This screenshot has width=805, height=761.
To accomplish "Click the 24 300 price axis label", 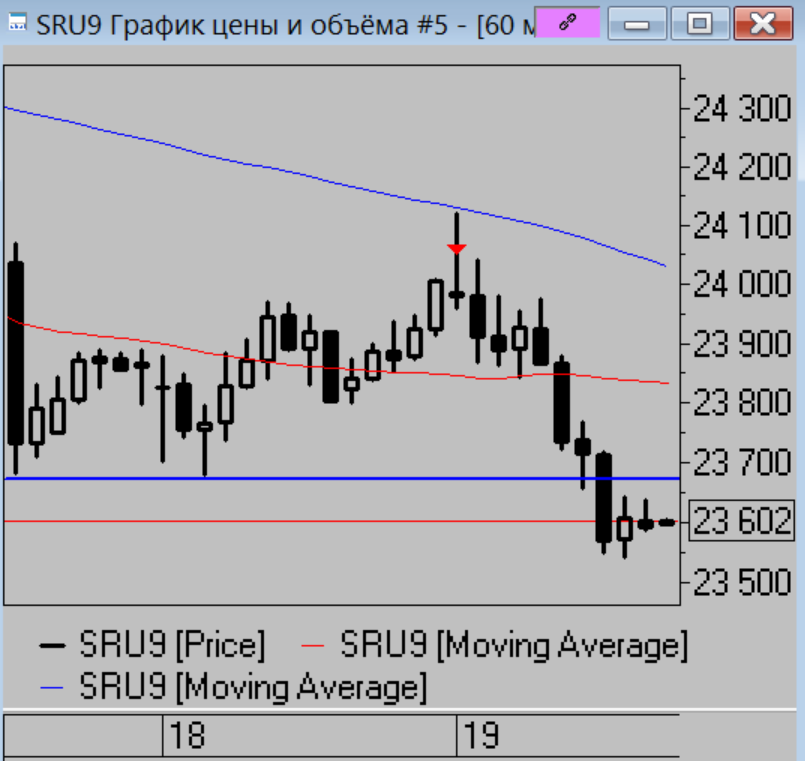I will (x=742, y=108).
